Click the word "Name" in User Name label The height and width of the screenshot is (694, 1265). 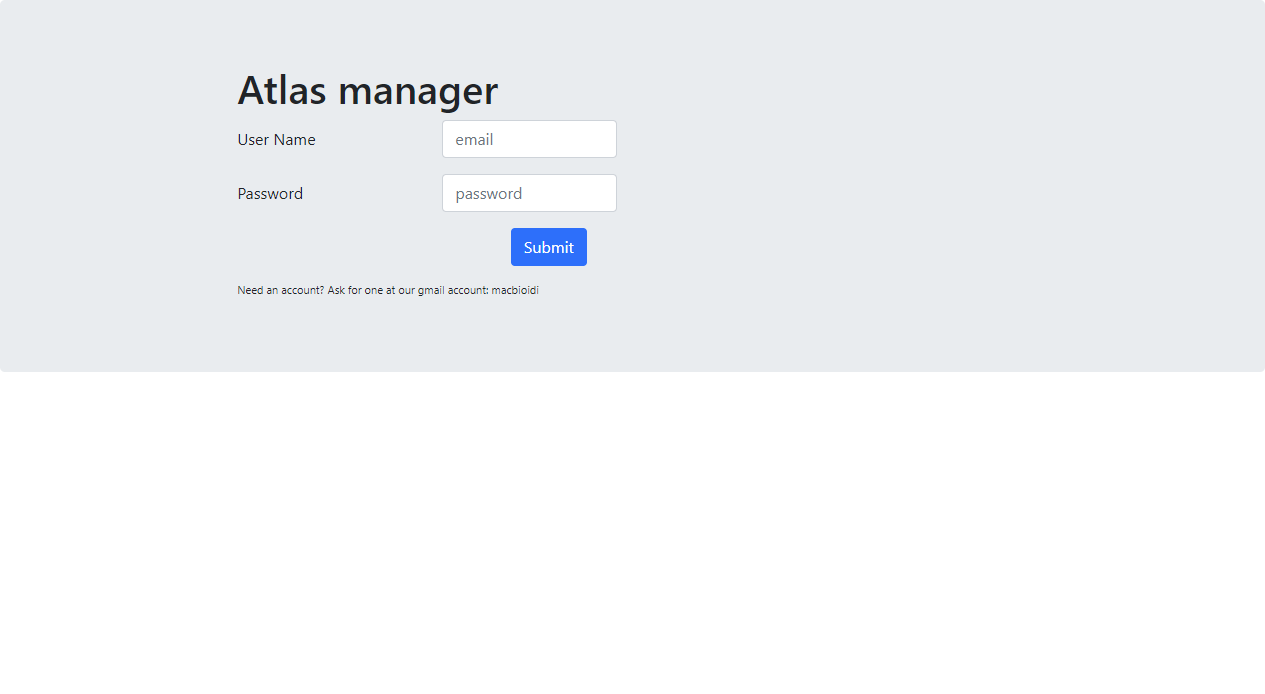295,140
